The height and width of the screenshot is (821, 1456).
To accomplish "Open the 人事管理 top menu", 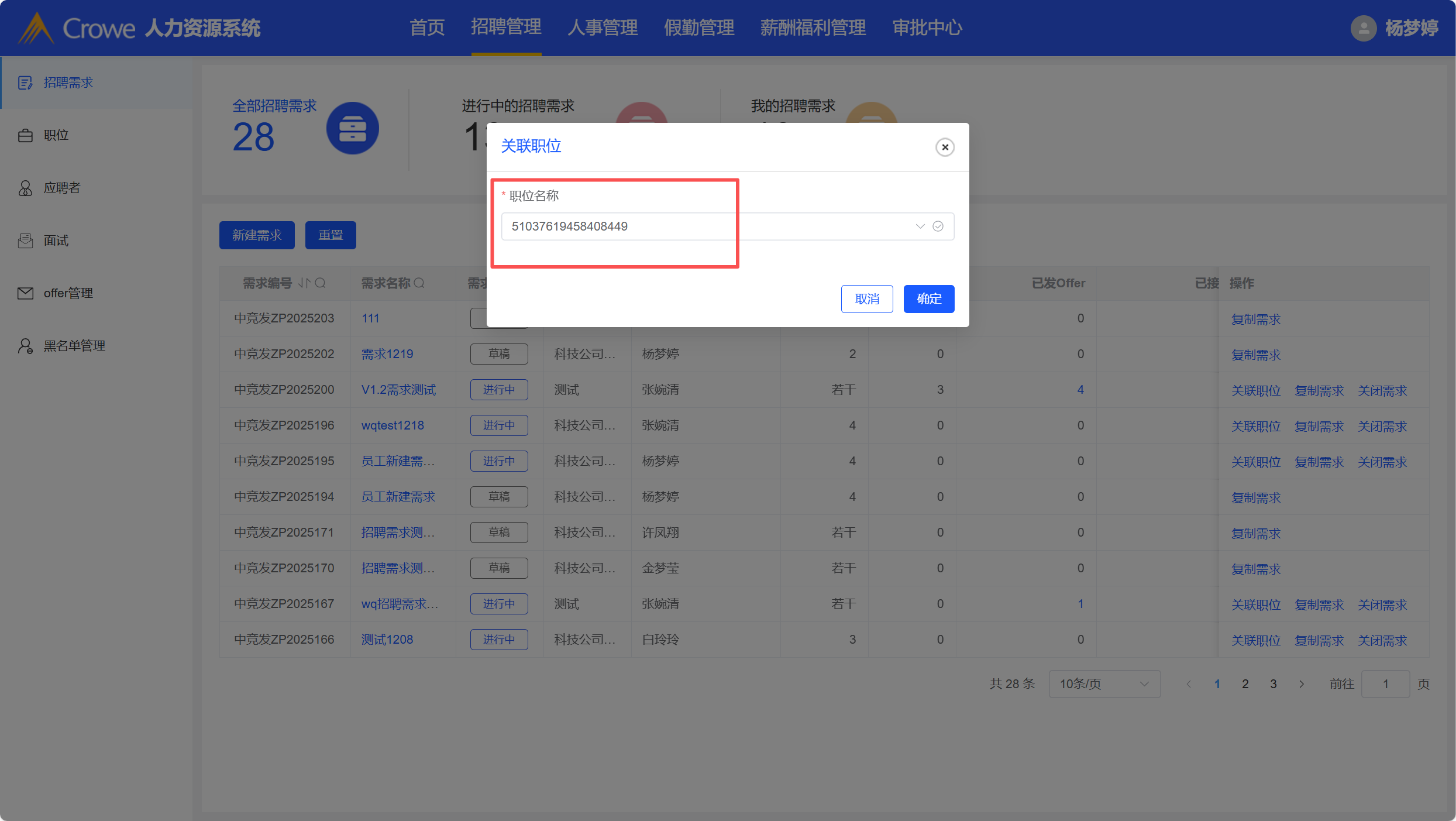I will pos(603,28).
